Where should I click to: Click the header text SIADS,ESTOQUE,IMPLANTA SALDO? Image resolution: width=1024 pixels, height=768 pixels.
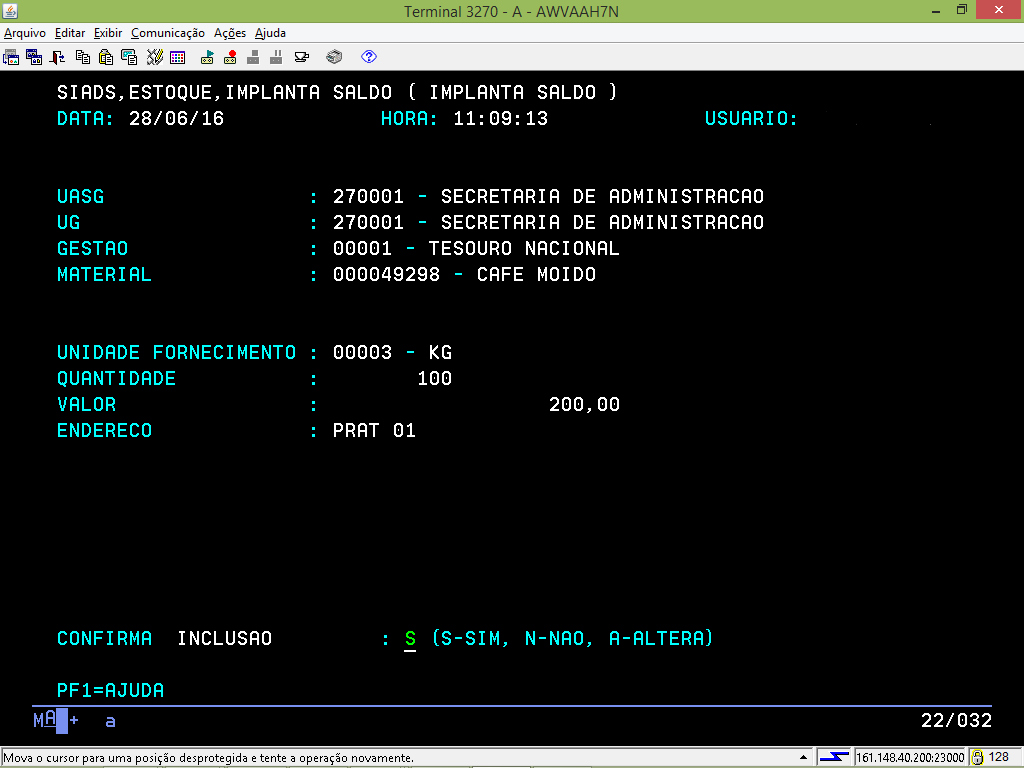(x=225, y=93)
